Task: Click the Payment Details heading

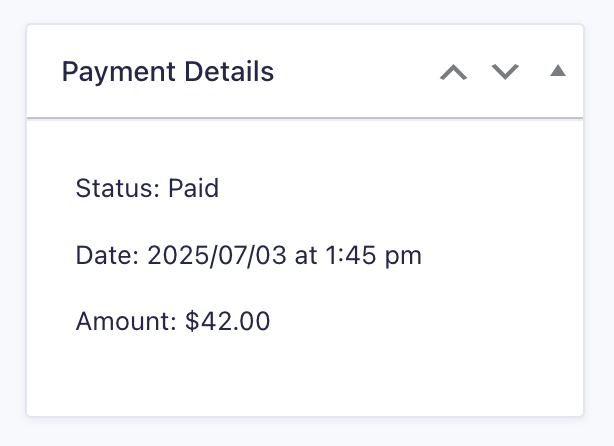Action: 168,72
